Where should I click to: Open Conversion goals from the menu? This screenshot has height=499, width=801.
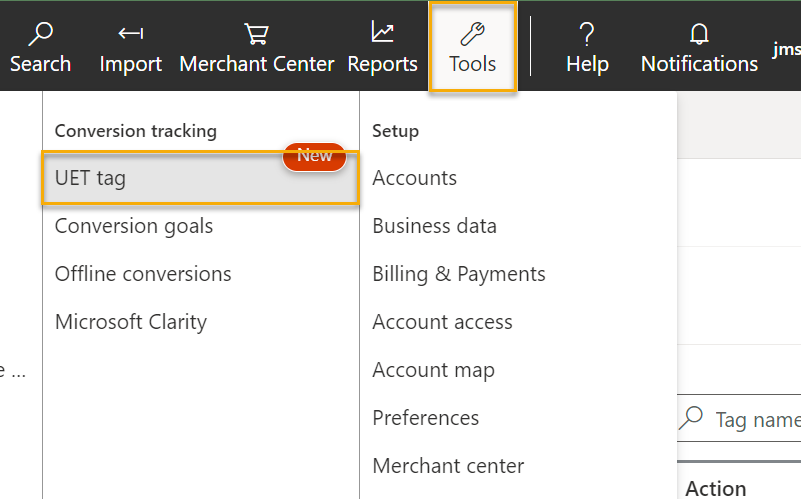(134, 226)
